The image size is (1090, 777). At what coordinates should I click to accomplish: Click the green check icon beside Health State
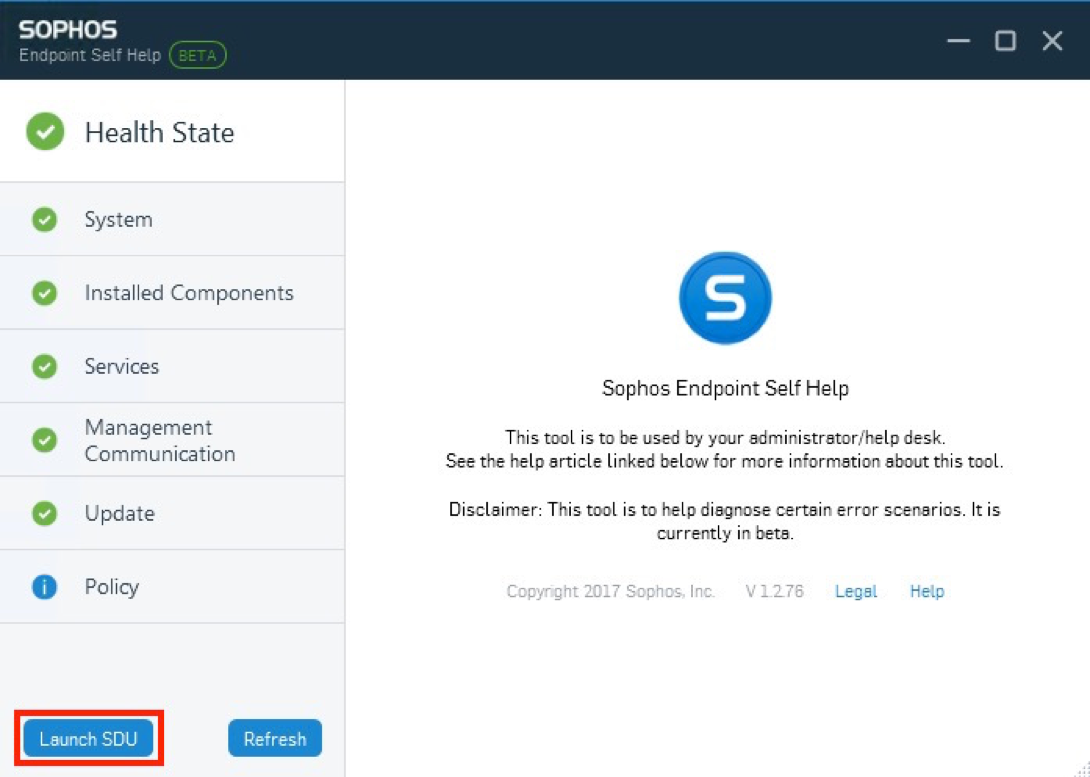[45, 131]
